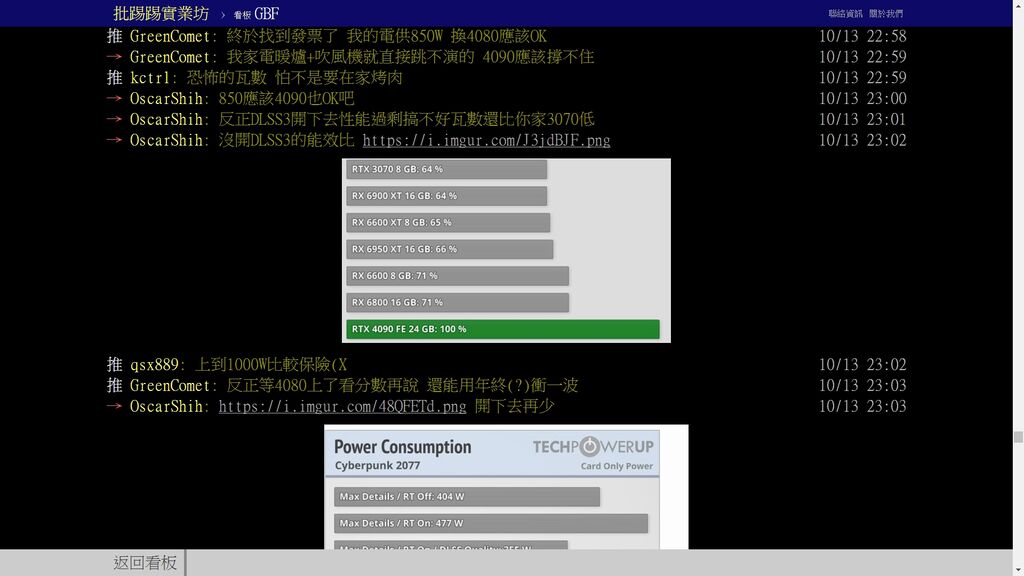This screenshot has height=576, width=1024.
Task: Click comment text '終於找到發票了 我的電供850W 換4080應該OK'
Action: 386,36
